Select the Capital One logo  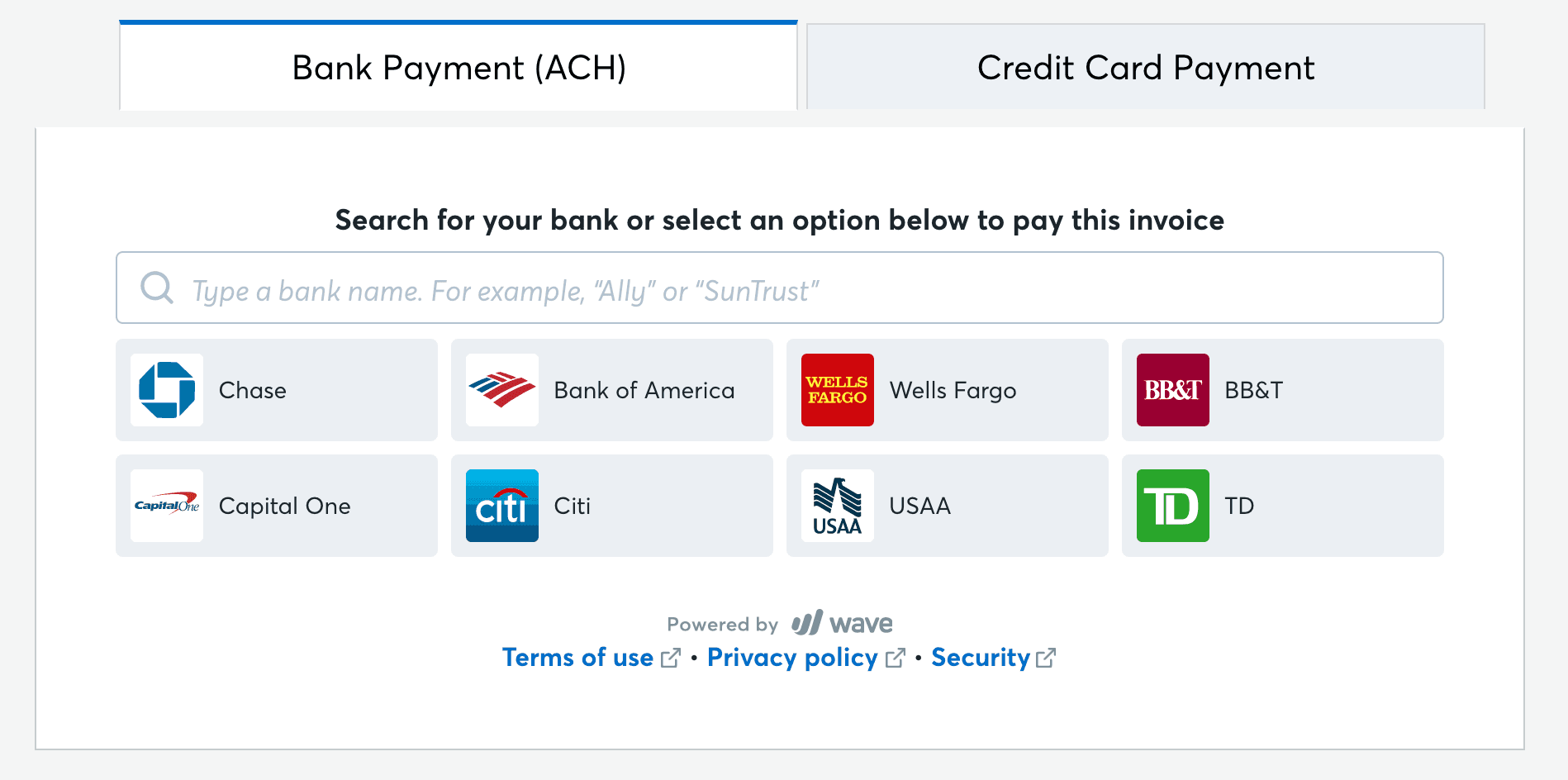166,506
